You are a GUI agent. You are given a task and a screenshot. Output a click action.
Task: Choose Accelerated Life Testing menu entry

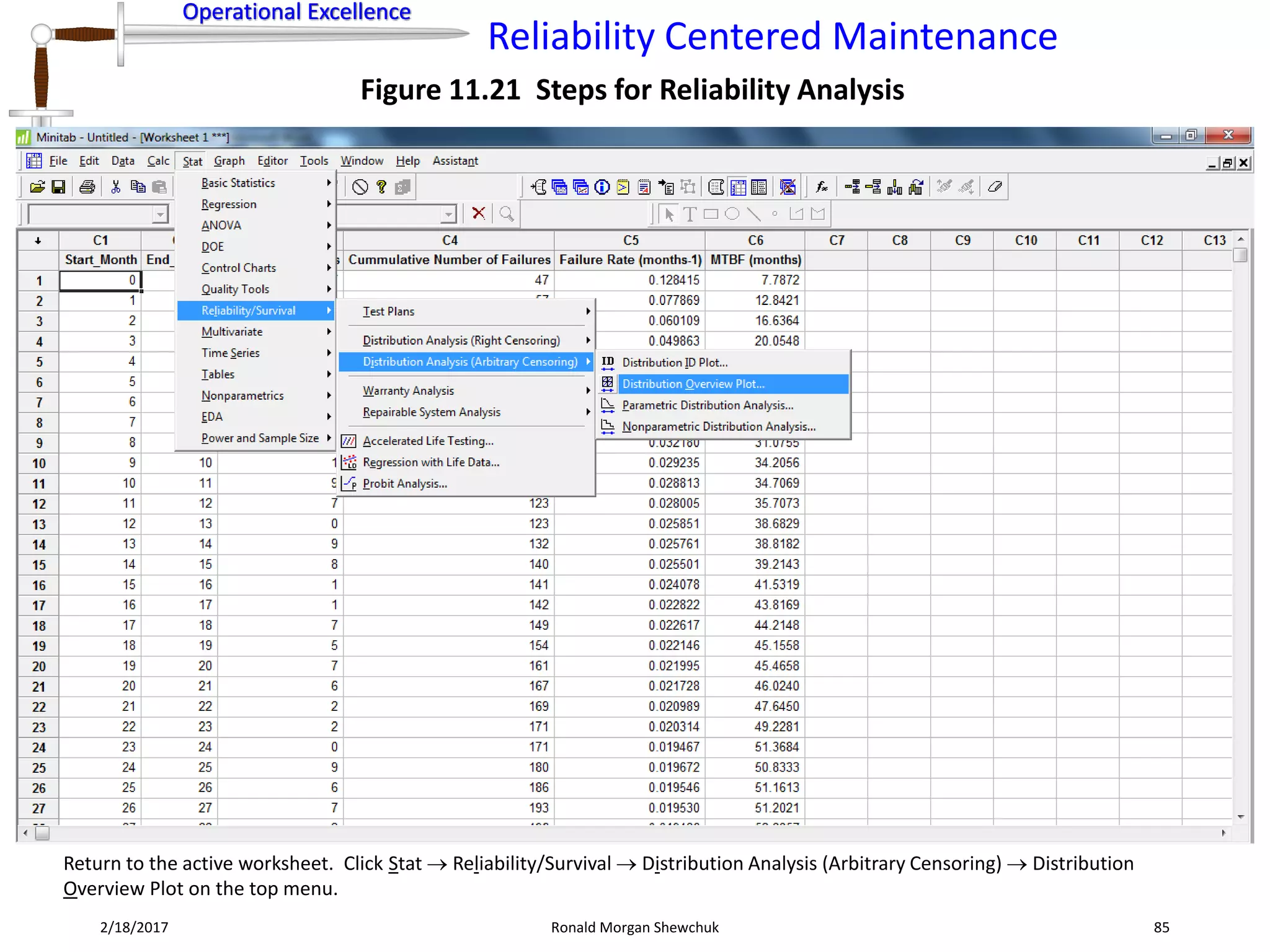(x=467, y=441)
